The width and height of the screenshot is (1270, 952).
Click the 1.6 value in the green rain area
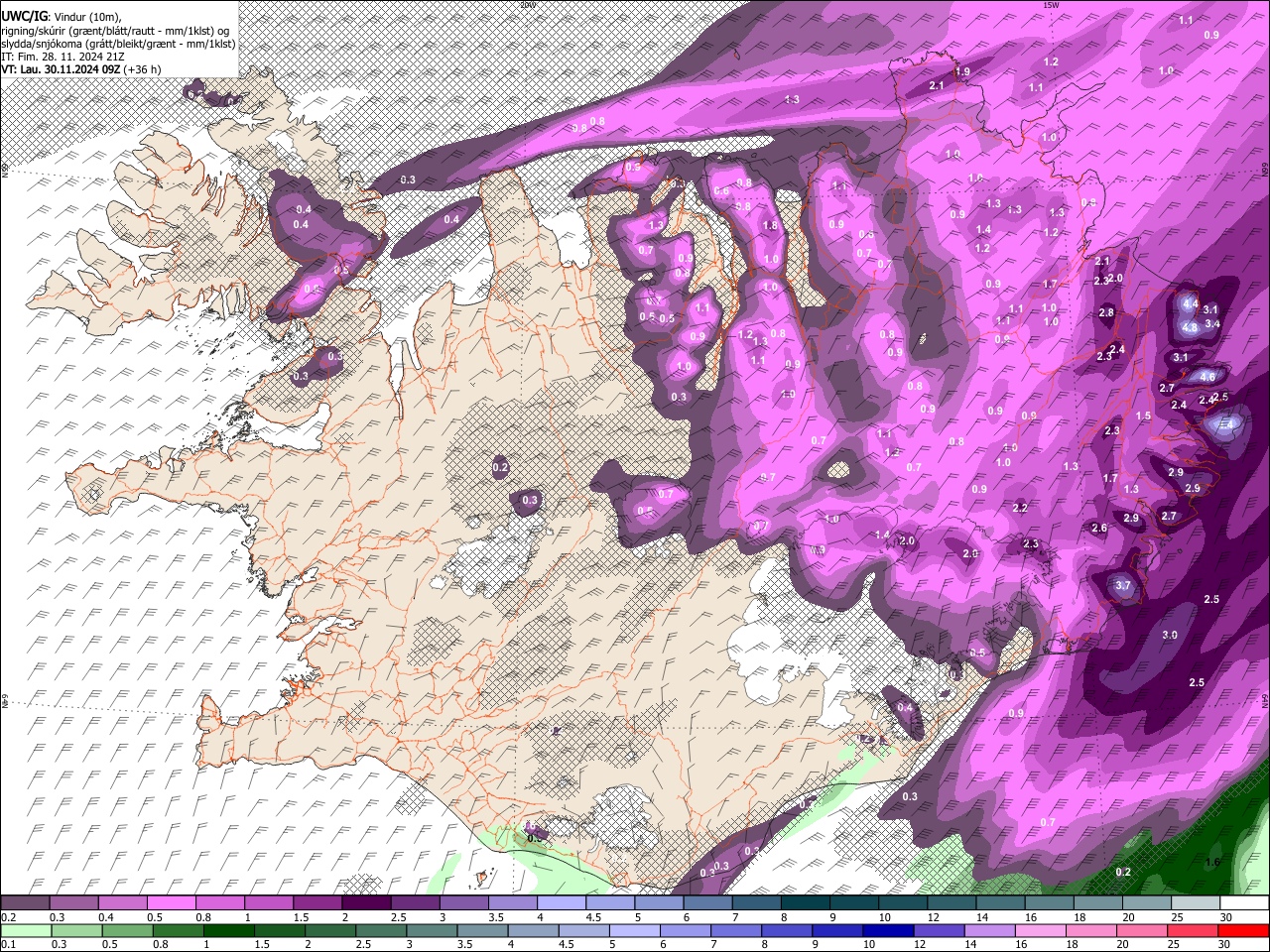point(1212,863)
